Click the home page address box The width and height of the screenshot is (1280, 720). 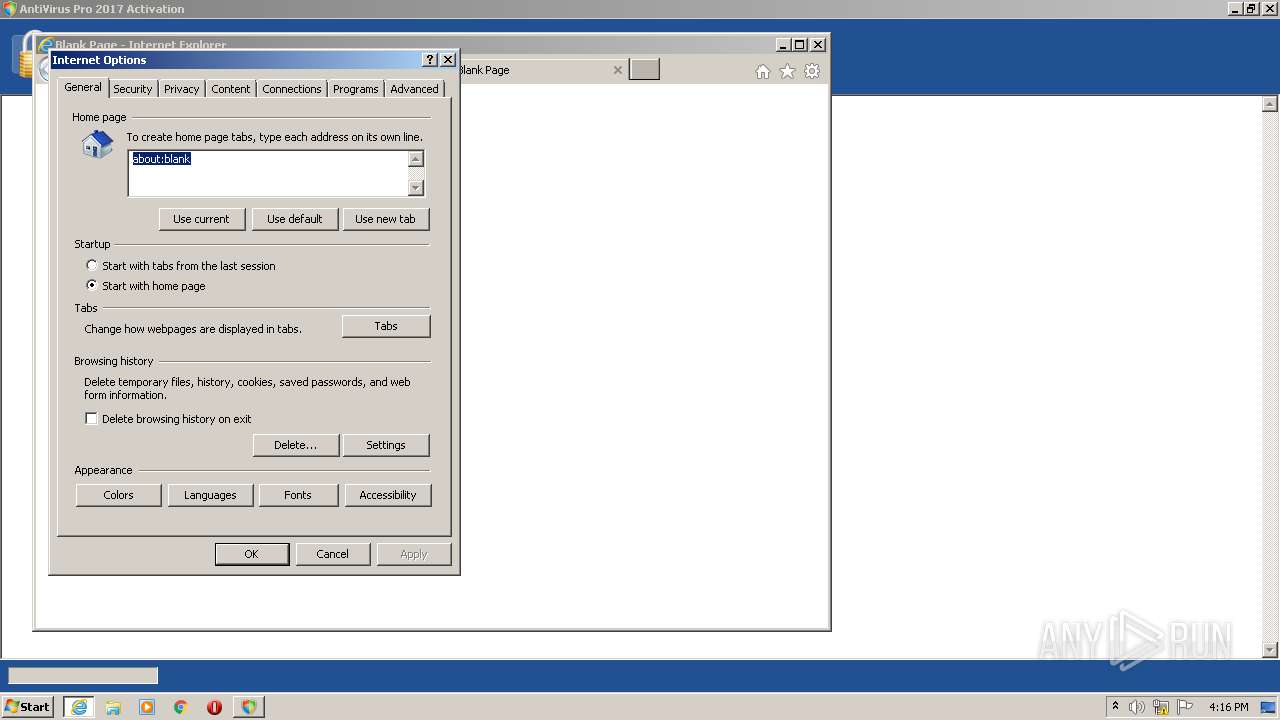pyautogui.click(x=268, y=173)
